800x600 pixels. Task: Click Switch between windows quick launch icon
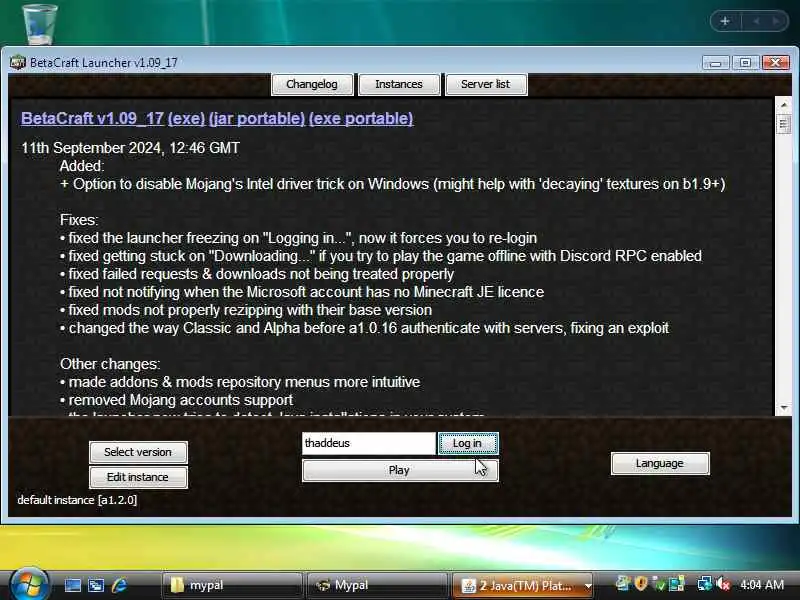(96, 585)
